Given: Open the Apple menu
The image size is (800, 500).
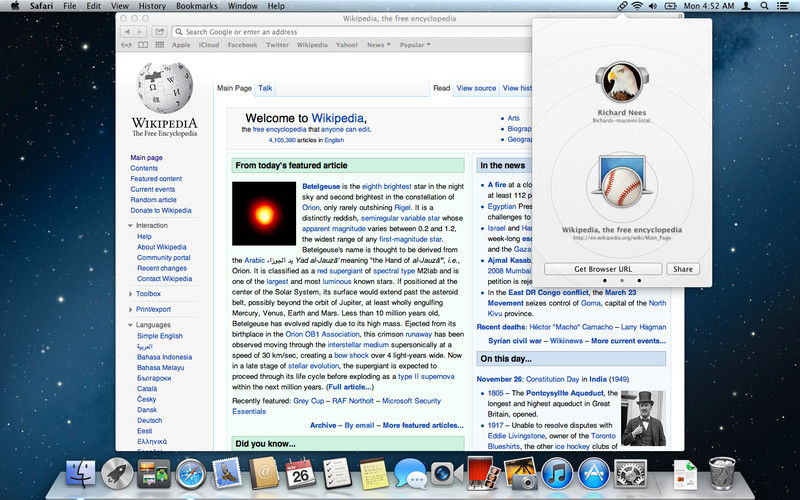Looking at the screenshot, I should (x=15, y=6).
